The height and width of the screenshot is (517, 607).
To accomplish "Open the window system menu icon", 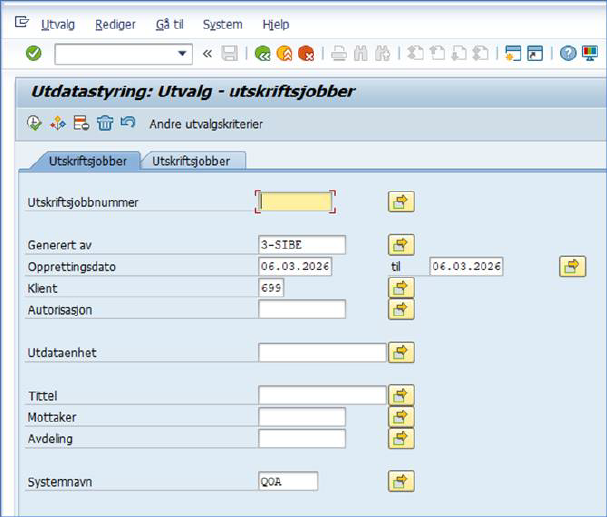I will [22, 22].
